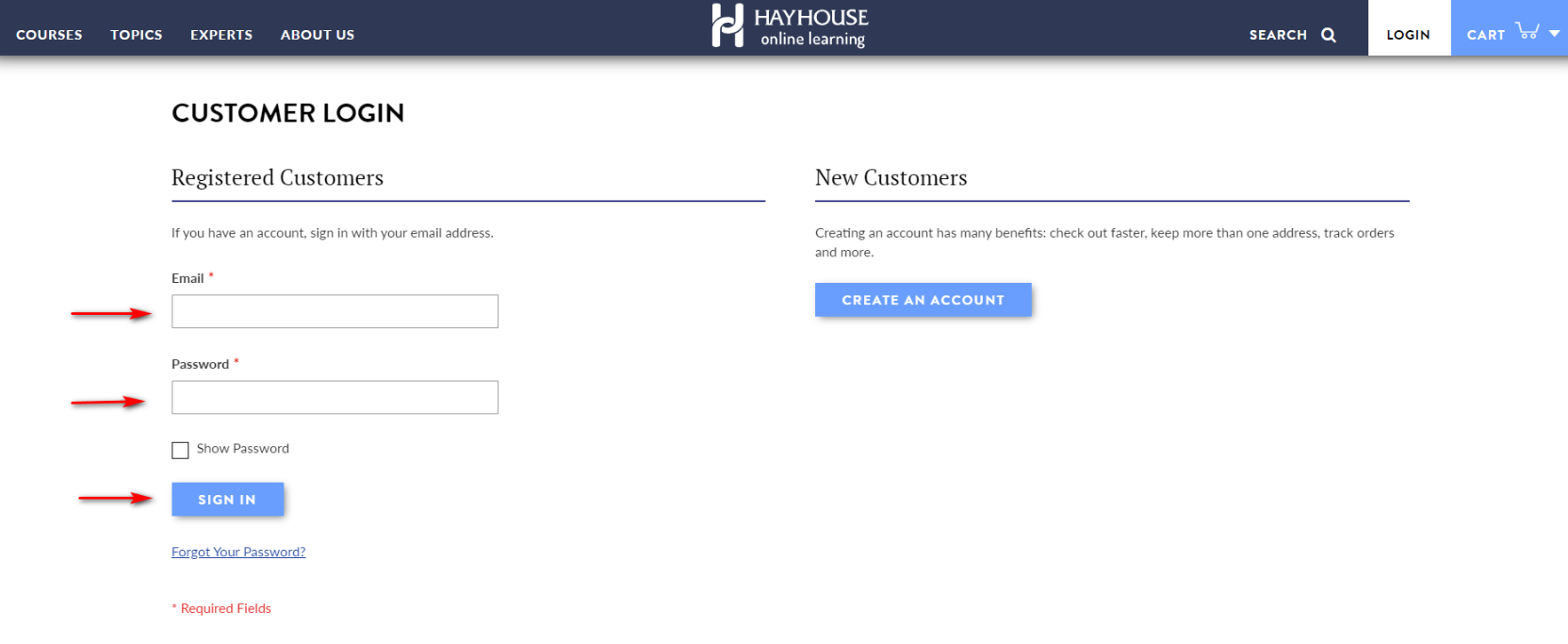1568x644 pixels.
Task: Focus the Email input field
Action: pos(335,311)
